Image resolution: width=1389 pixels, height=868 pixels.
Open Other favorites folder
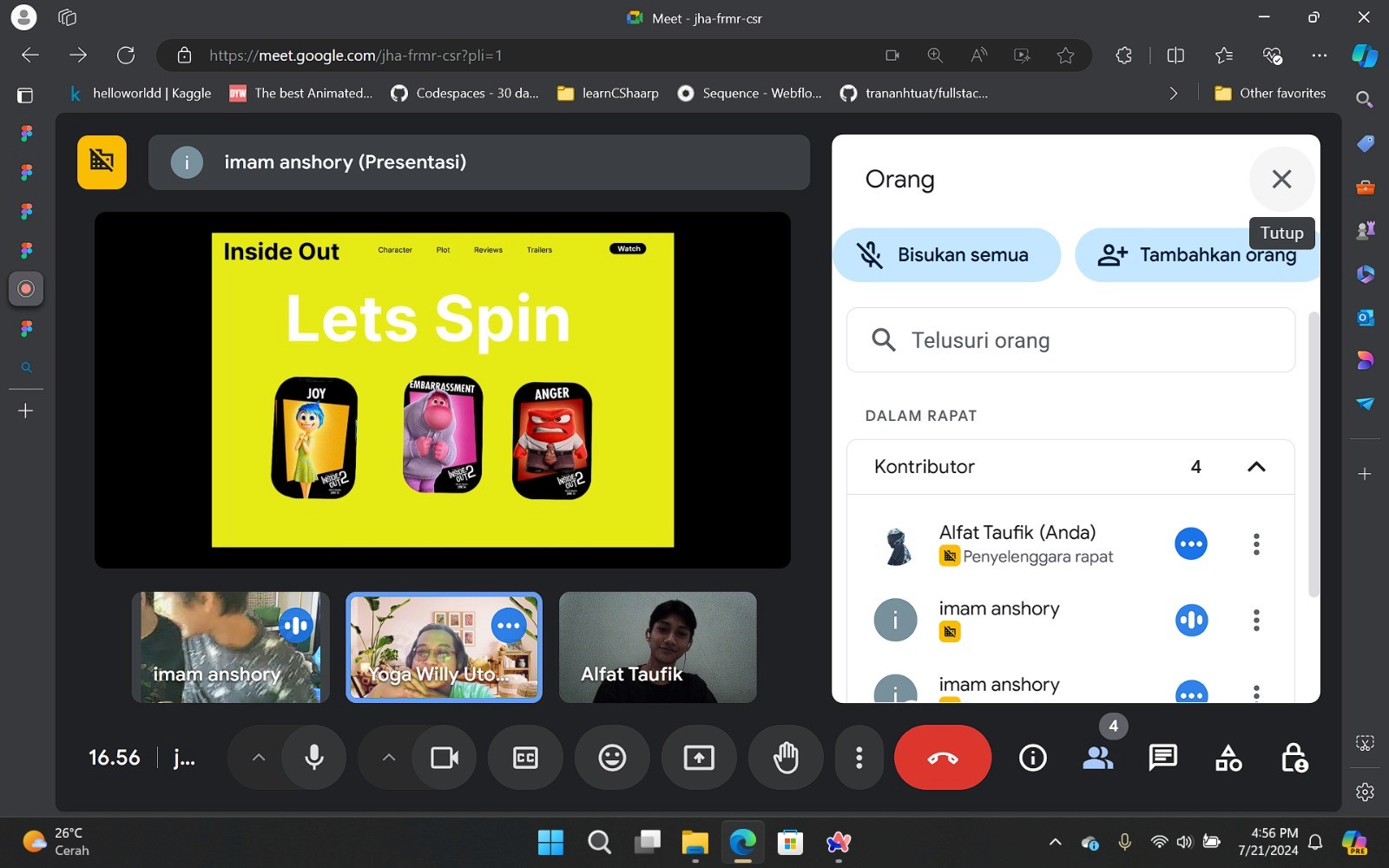coord(1270,93)
